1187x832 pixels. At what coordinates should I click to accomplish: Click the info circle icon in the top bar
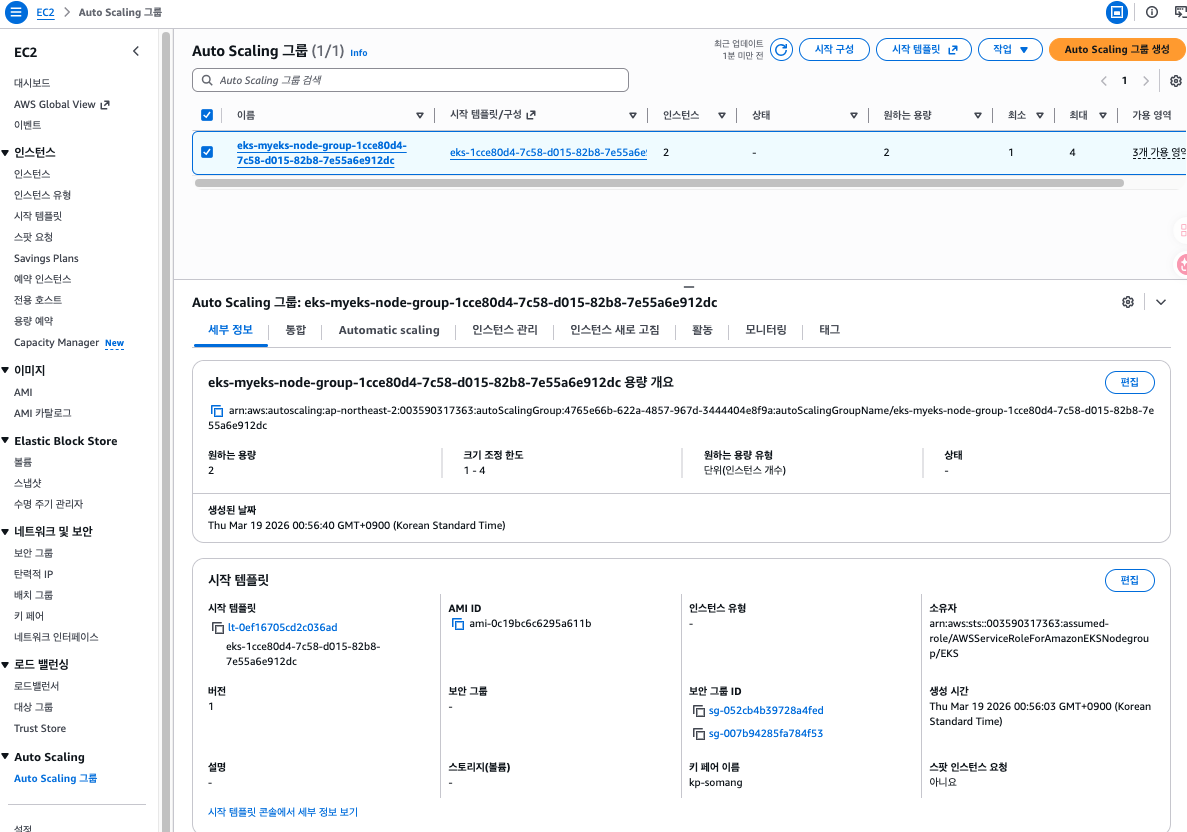[x=1152, y=12]
